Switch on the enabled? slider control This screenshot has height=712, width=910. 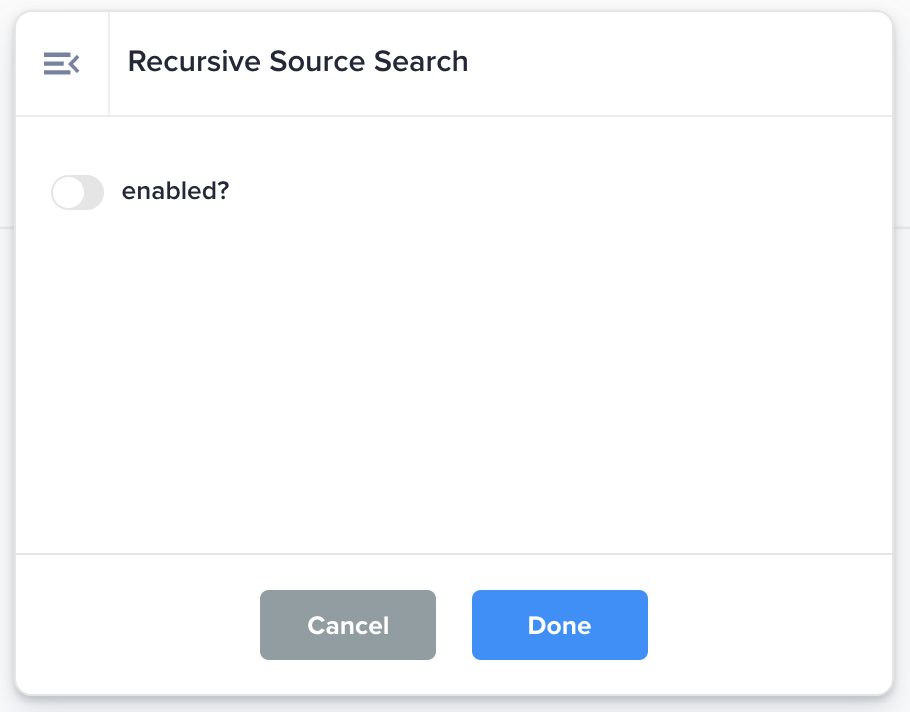click(78, 192)
